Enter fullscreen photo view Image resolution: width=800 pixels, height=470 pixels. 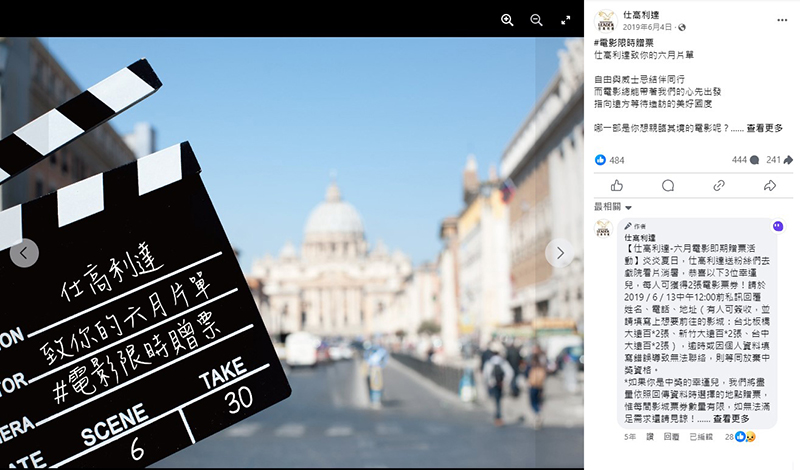point(565,20)
